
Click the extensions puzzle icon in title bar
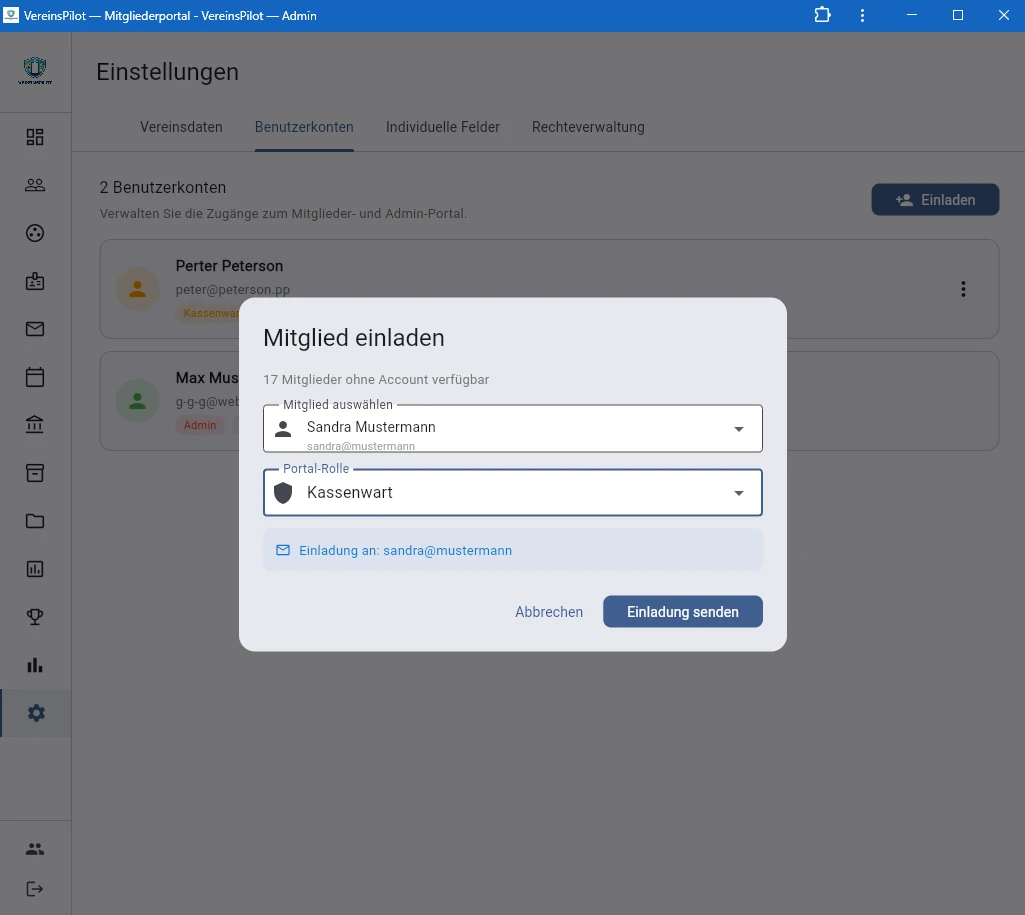(822, 15)
